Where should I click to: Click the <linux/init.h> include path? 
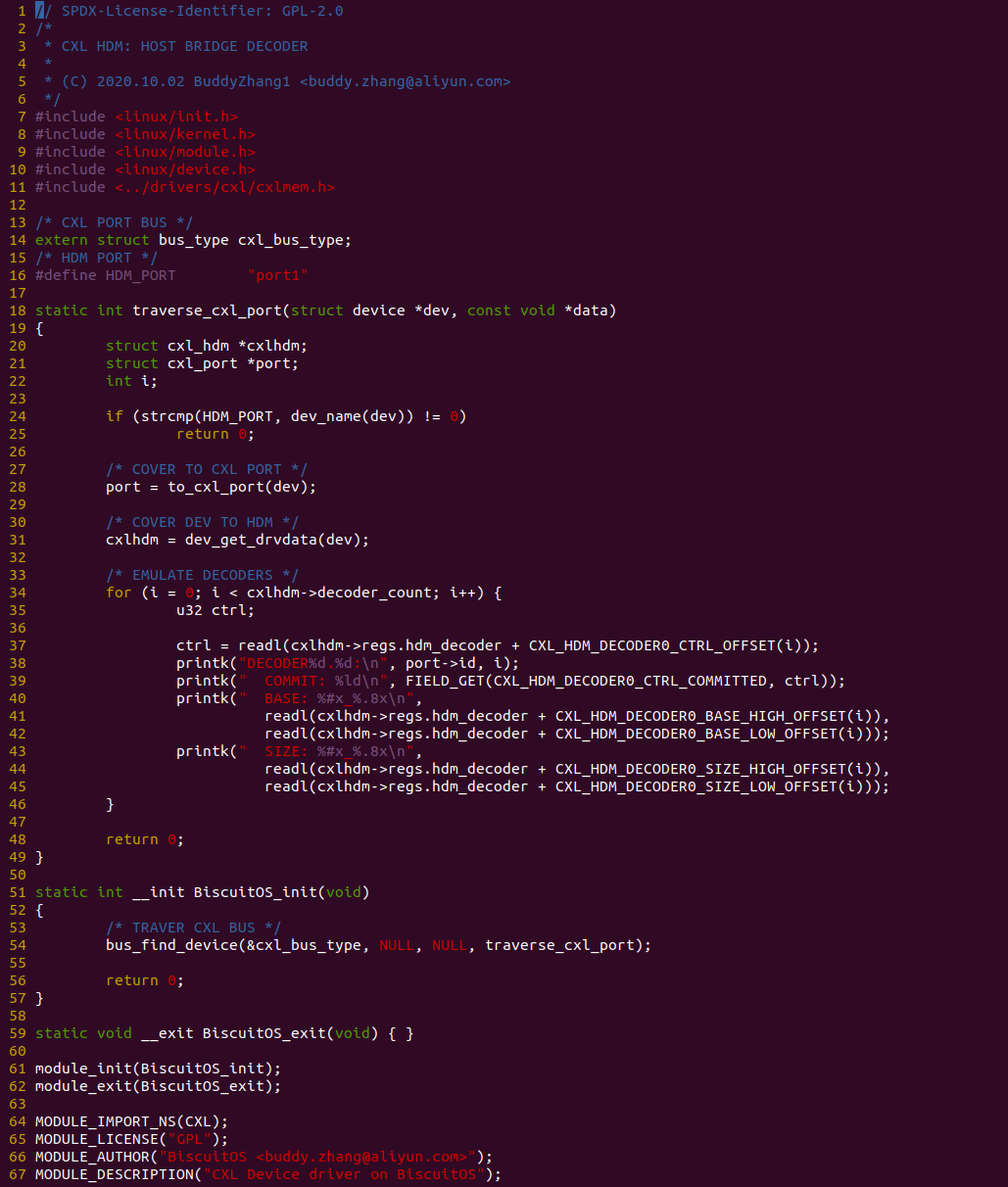point(175,117)
